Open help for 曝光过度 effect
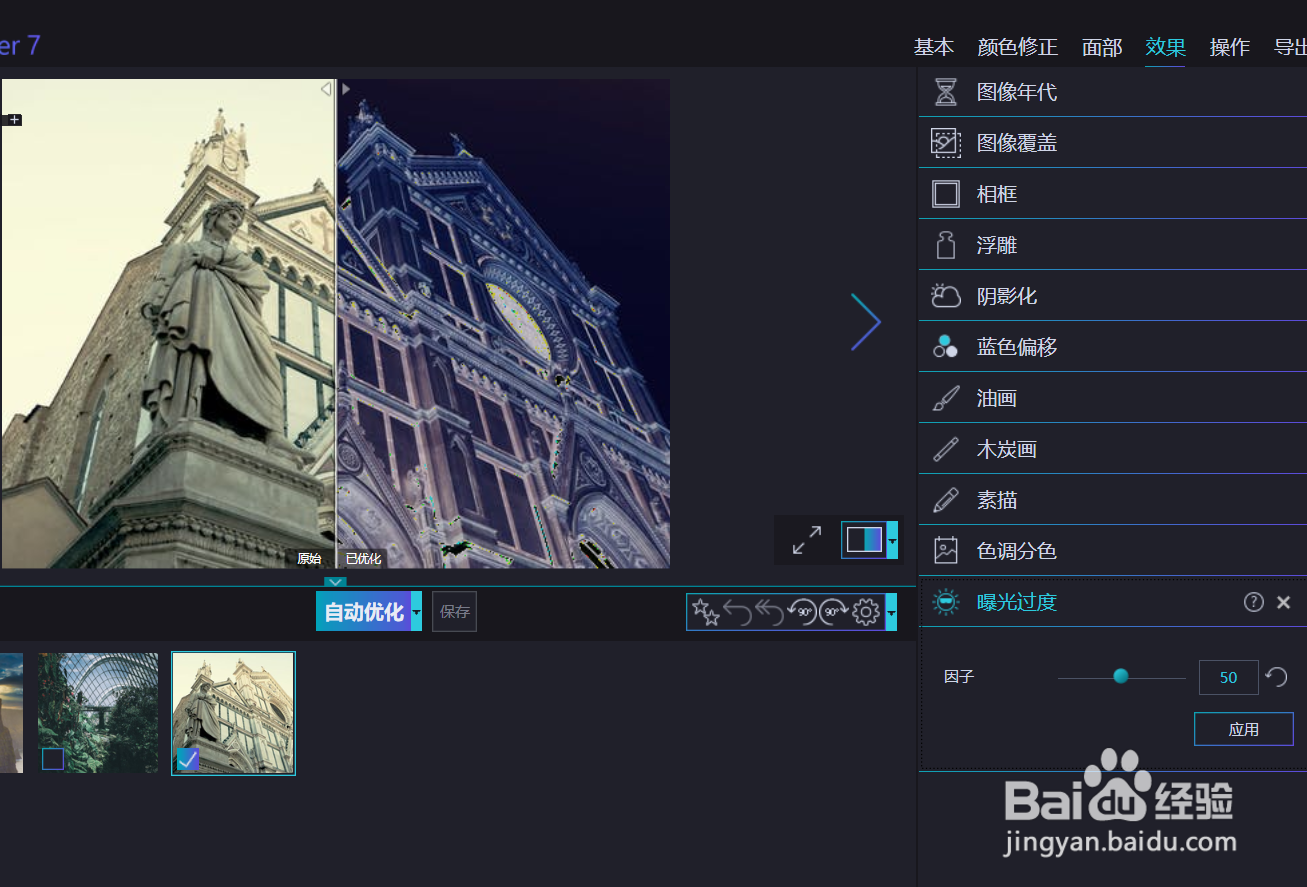This screenshot has height=887, width=1307. 1254,602
